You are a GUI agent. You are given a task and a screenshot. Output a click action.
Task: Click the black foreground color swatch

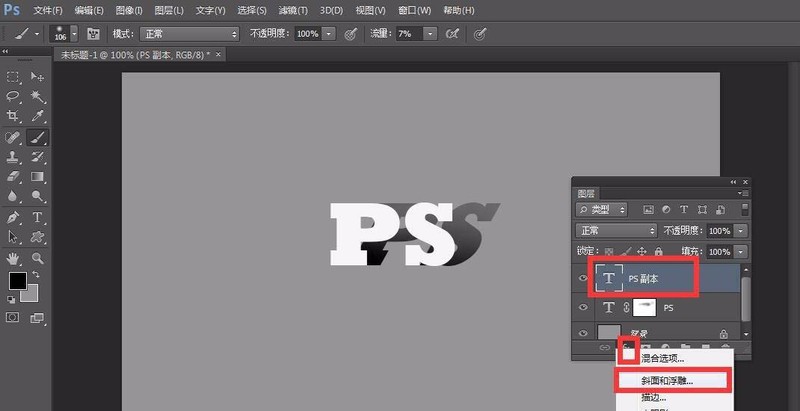(17, 281)
